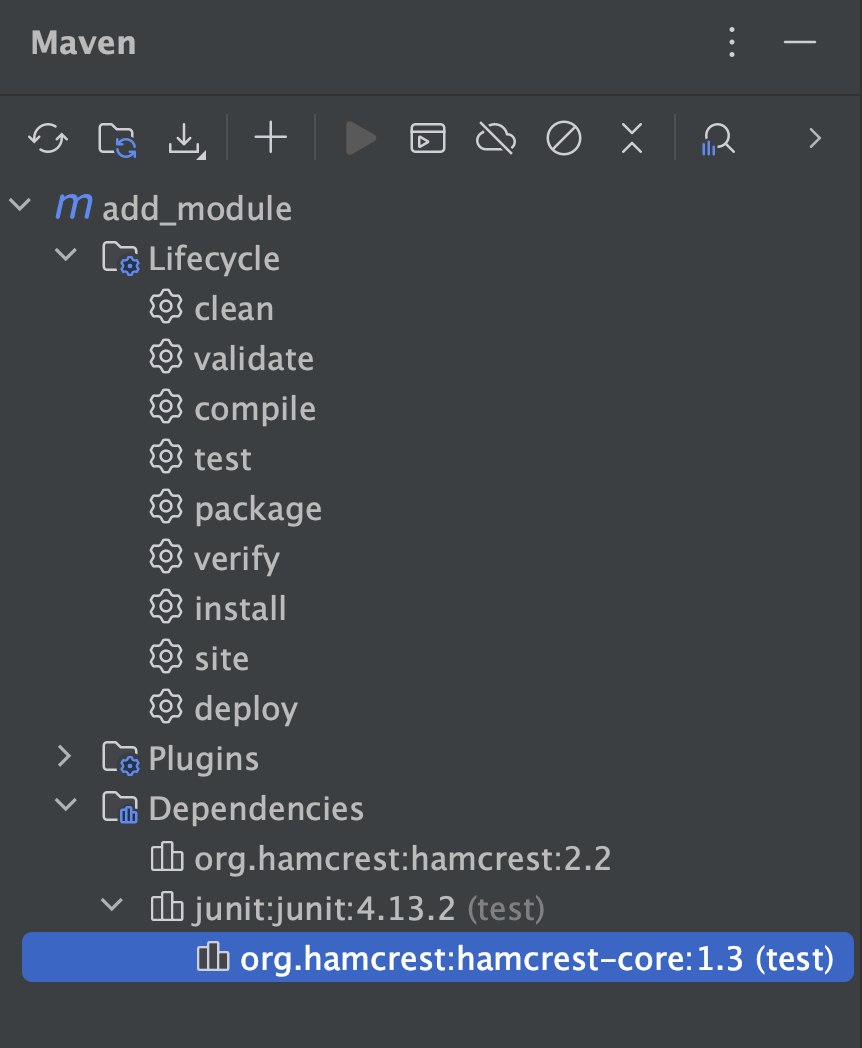
Task: Toggle offline mode
Action: 495,138
